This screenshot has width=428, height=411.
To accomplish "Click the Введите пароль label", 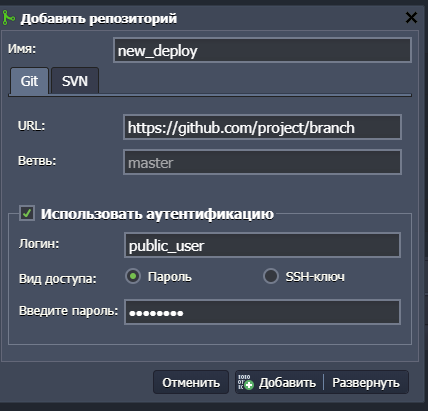I will coord(68,311).
